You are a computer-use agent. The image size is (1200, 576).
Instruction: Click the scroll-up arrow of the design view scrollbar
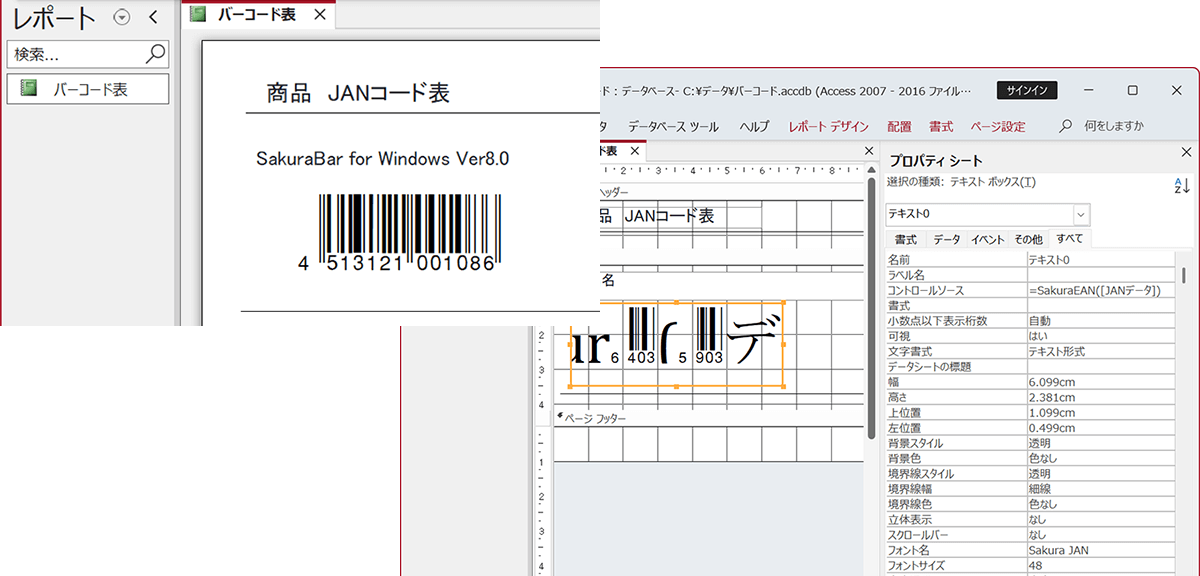pos(871,170)
